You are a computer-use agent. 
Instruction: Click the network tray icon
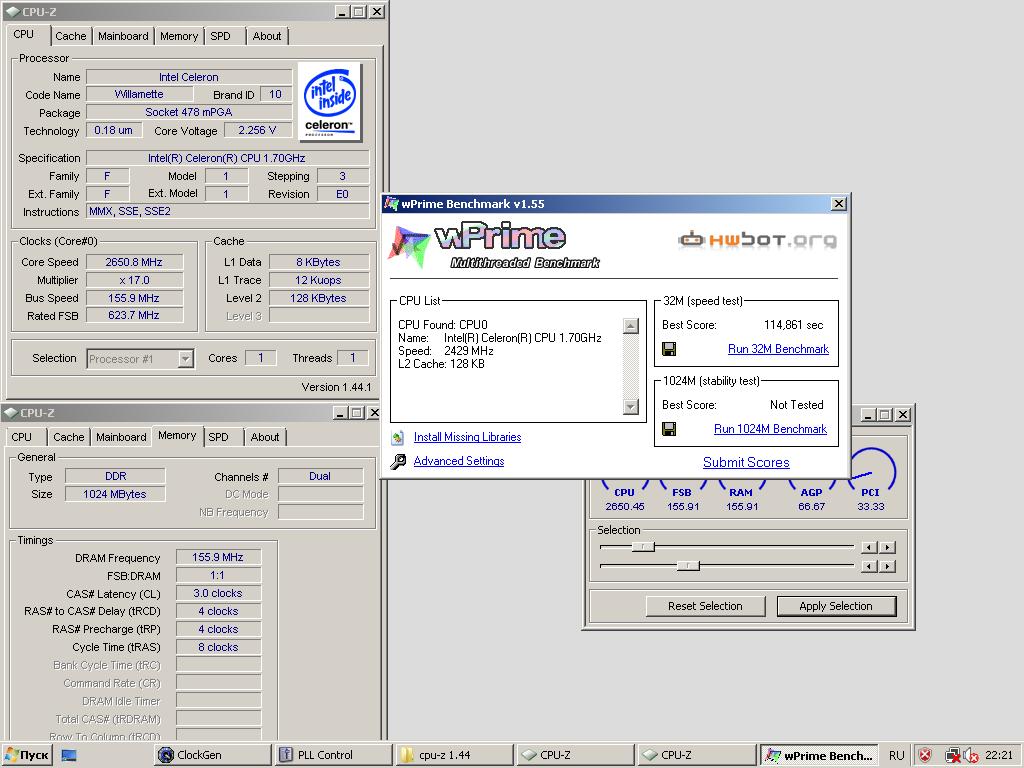tap(952, 756)
